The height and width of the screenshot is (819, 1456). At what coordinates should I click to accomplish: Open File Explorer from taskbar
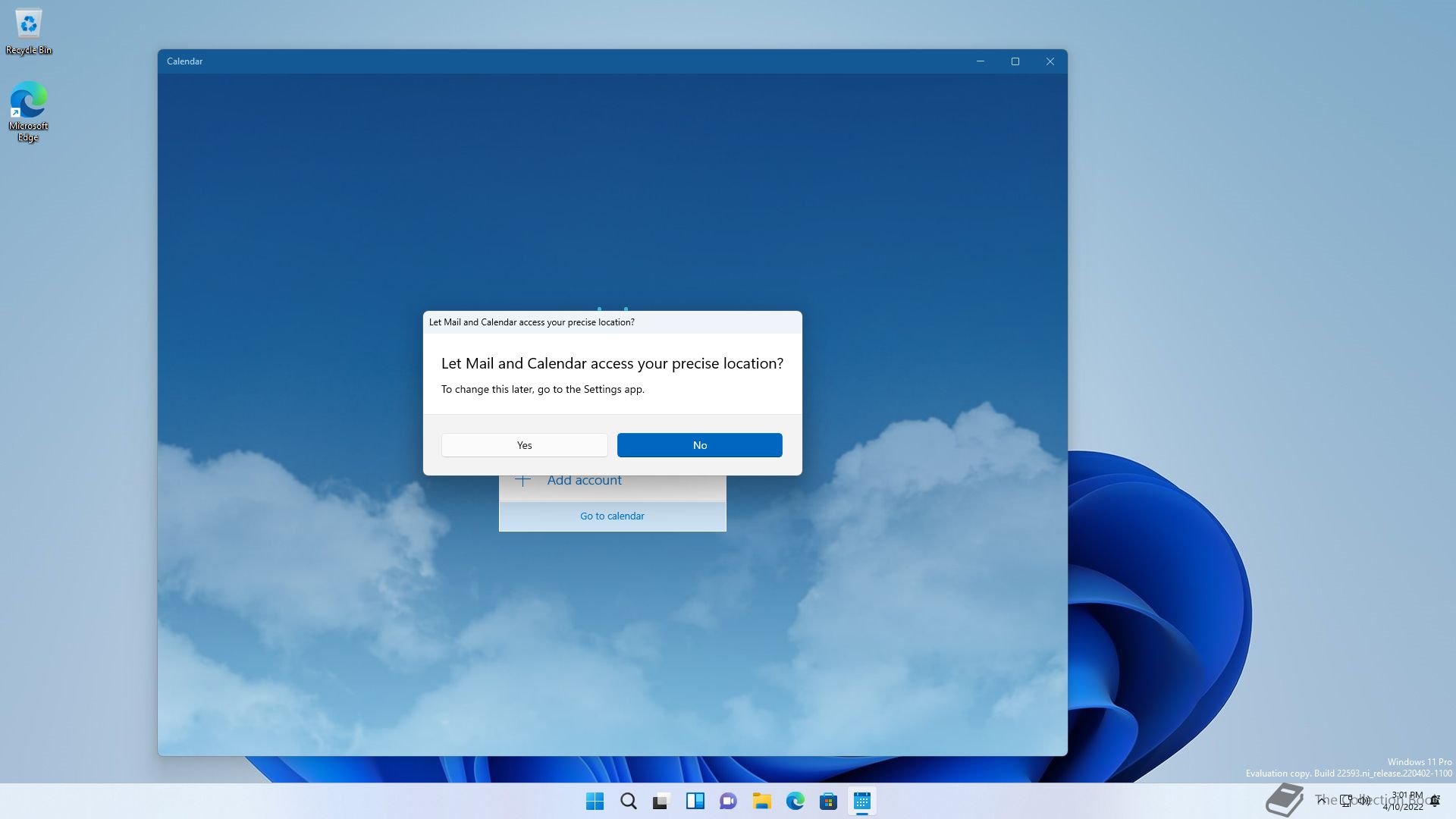[x=761, y=801]
